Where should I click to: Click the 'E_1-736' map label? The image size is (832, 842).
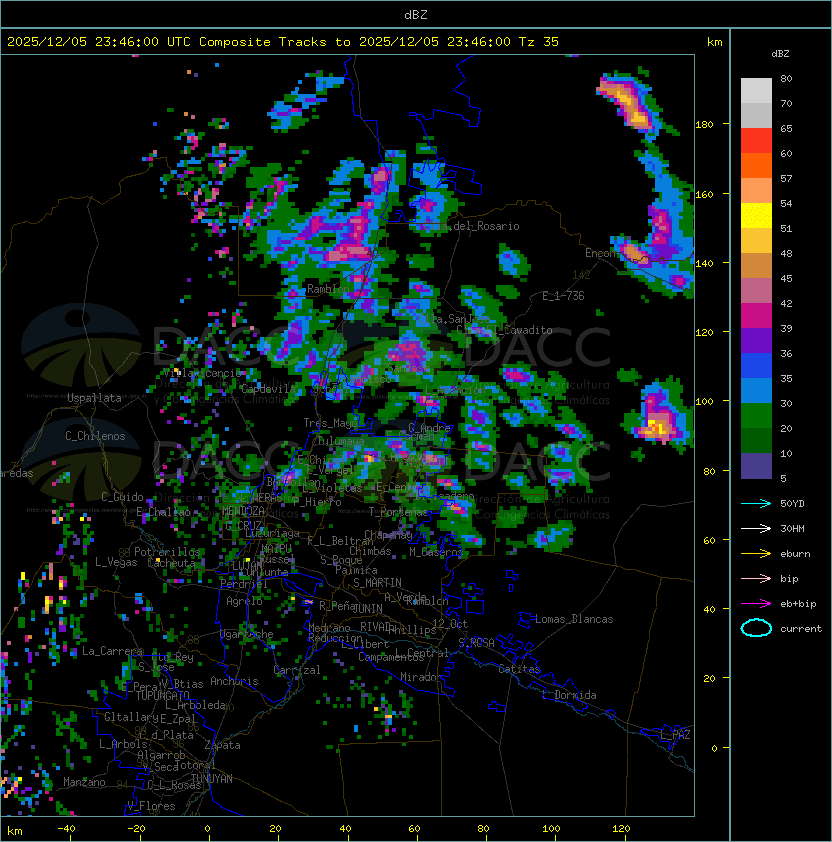(x=563, y=295)
